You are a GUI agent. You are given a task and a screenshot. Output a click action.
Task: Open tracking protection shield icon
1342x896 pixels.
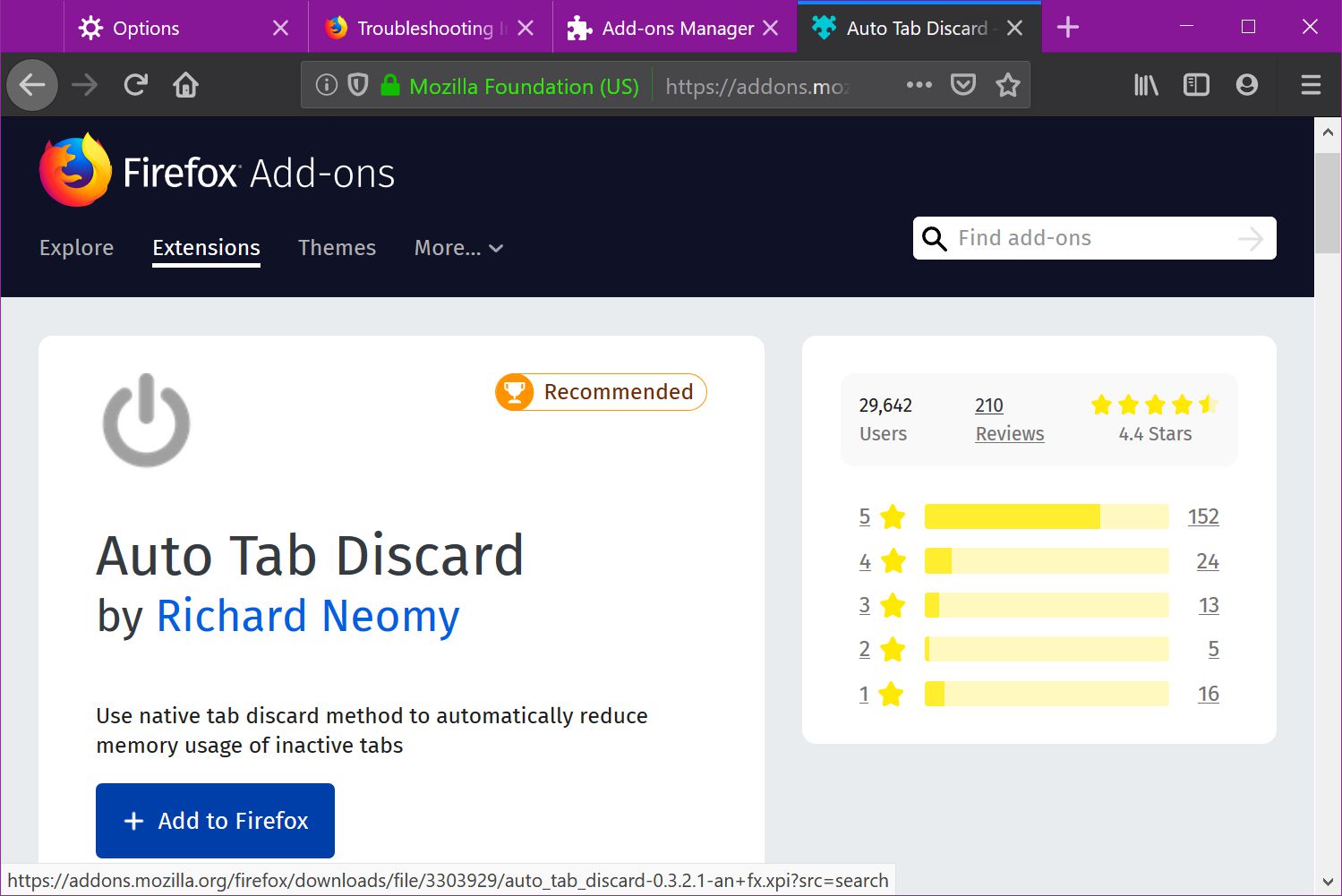pyautogui.click(x=358, y=86)
